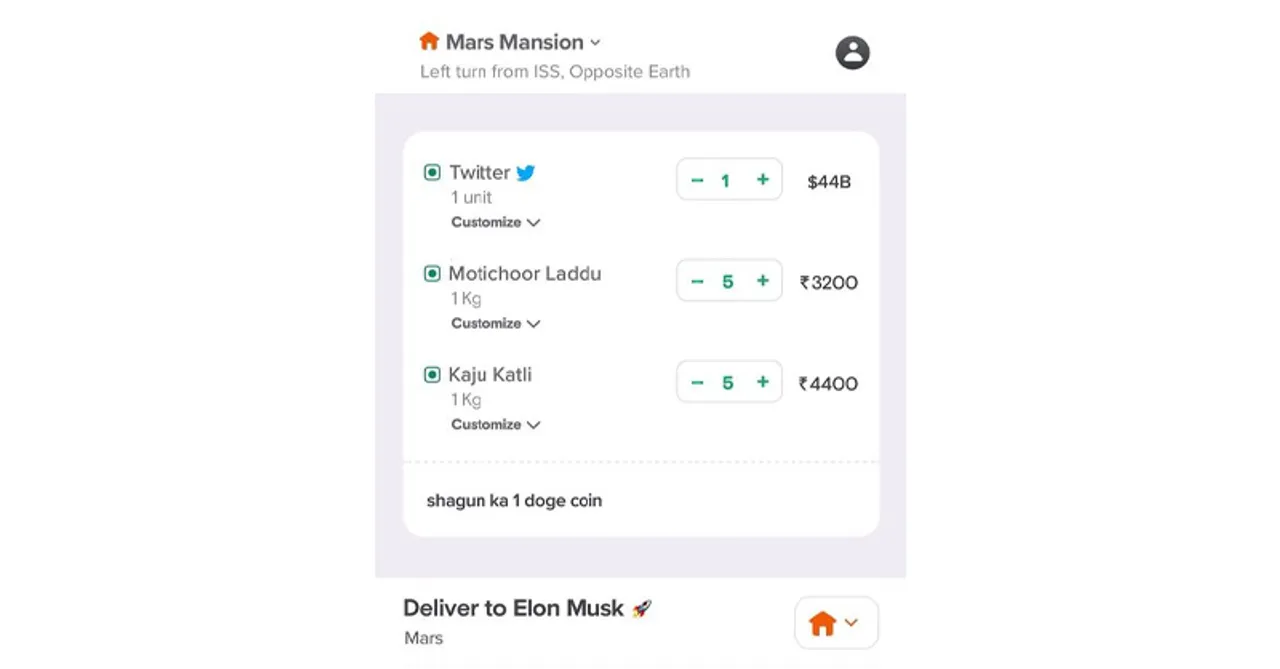Screen dimensions: 1280x669
Task: Click the note saying shagun ka 1 doge coin
Action: [513, 500]
